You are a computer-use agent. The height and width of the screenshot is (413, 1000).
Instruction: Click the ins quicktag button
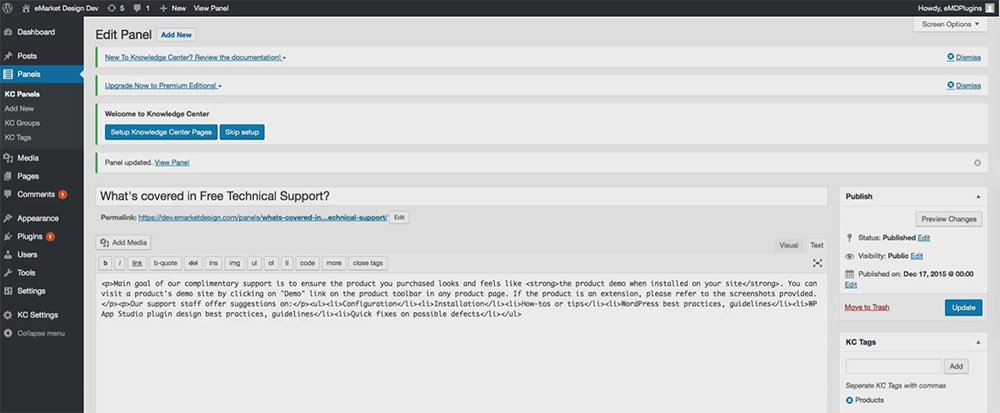click(214, 263)
